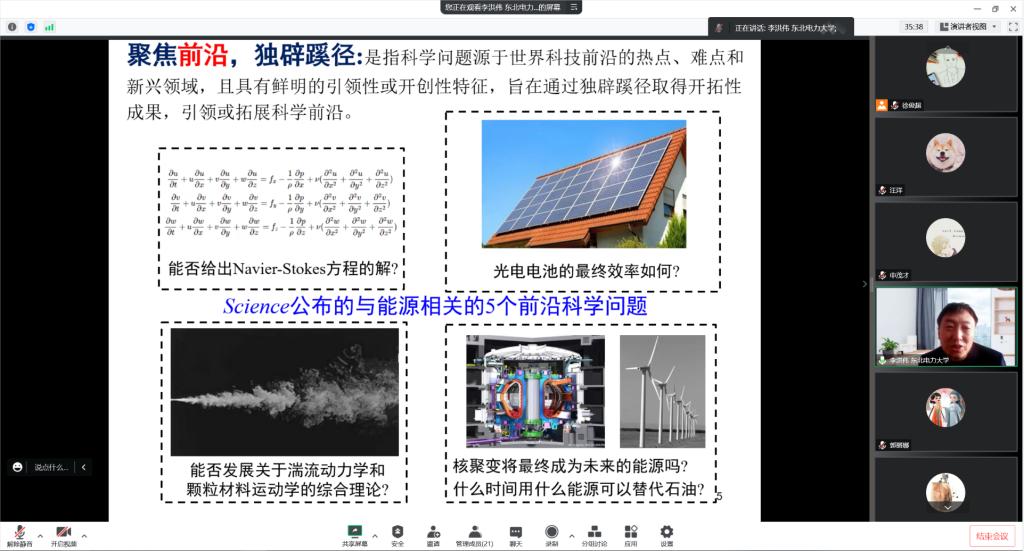Image resolution: width=1024 pixels, height=551 pixels.
Task: Open the Apps (应用) icon
Action: pos(631,533)
